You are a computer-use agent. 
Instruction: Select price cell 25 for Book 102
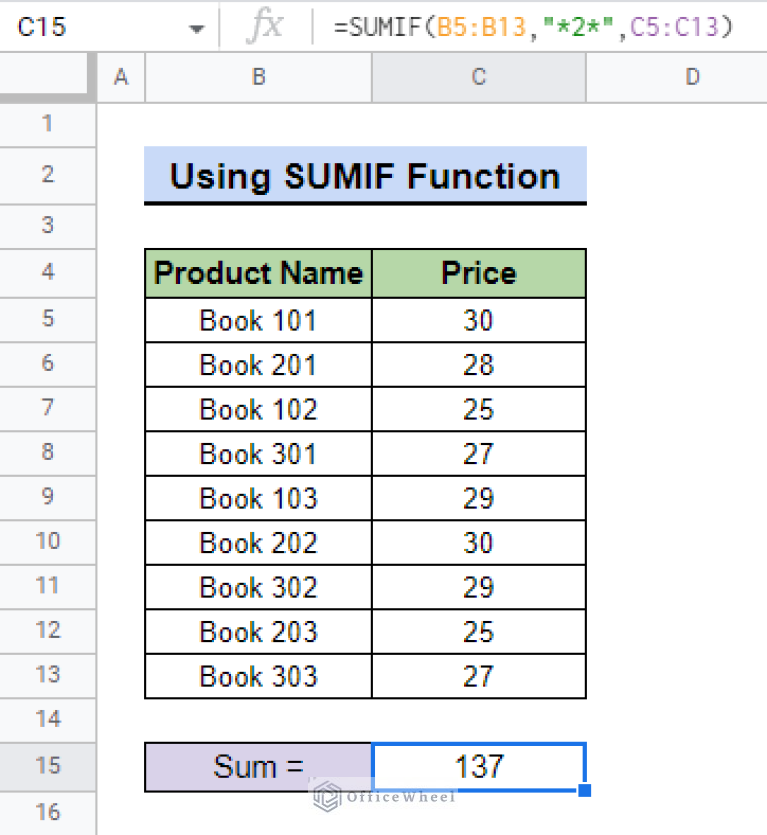479,410
